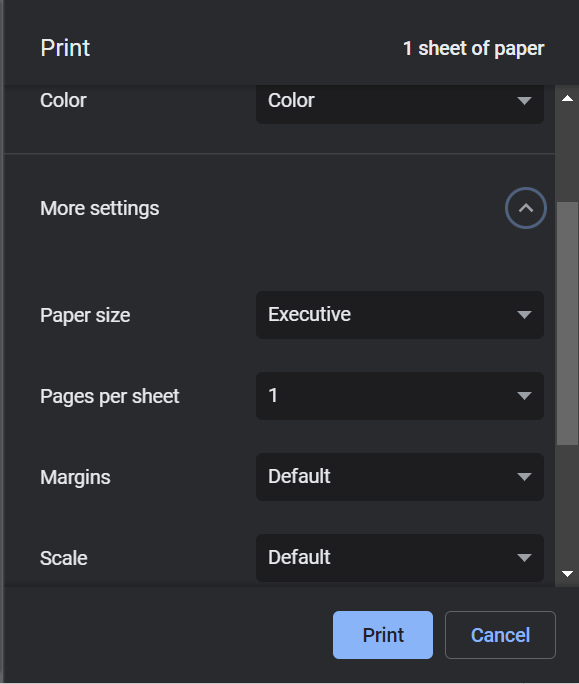579x684 pixels.
Task: Click the Paper size label
Action: 85,315
